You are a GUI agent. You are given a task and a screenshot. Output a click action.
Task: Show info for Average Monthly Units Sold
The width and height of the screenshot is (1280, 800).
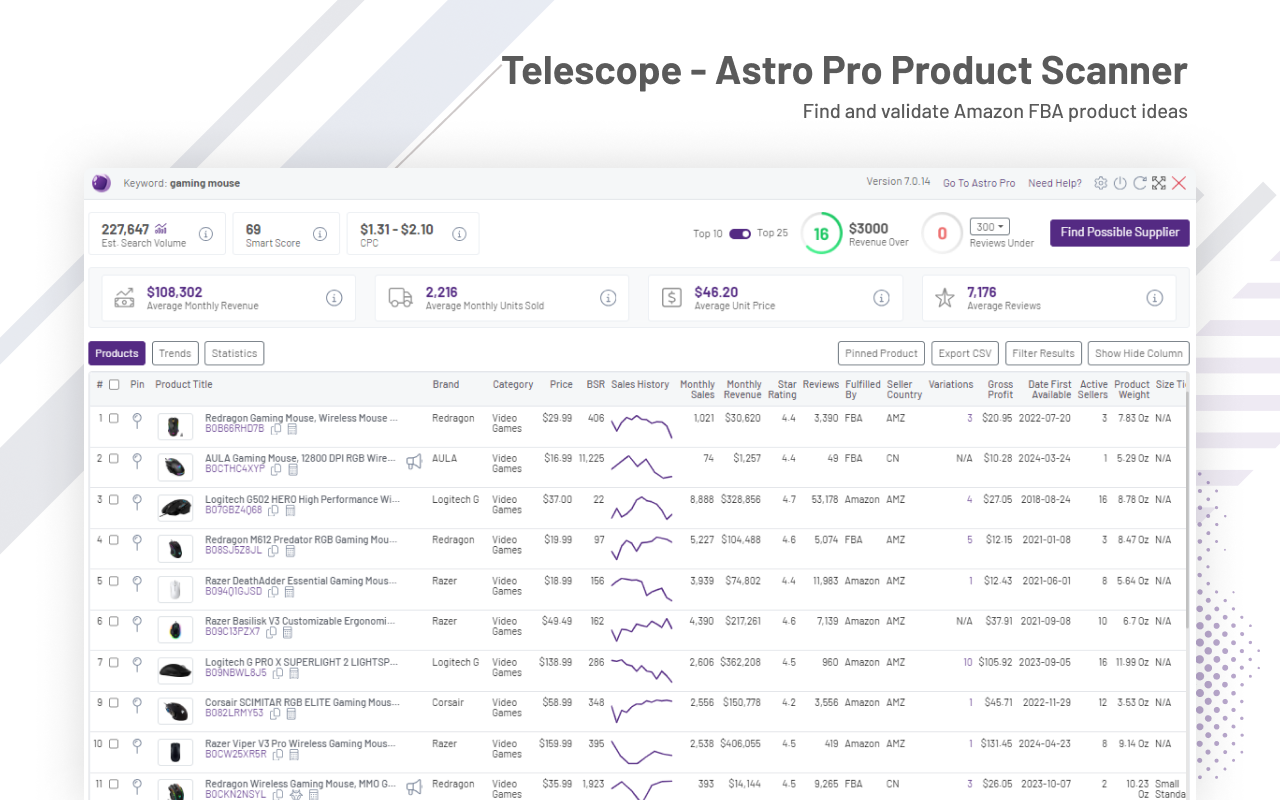tap(608, 298)
